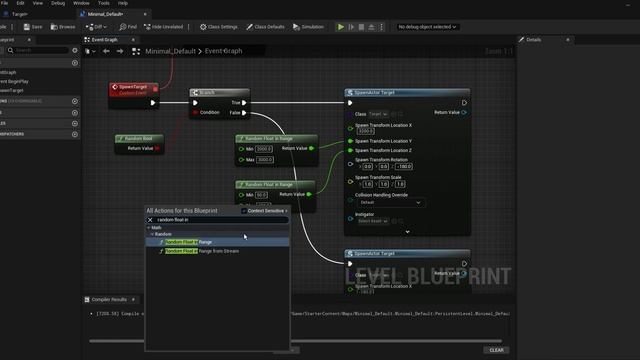Toggle the Context Sensitive checkbox
The width and height of the screenshot is (640, 360).
click(244, 211)
